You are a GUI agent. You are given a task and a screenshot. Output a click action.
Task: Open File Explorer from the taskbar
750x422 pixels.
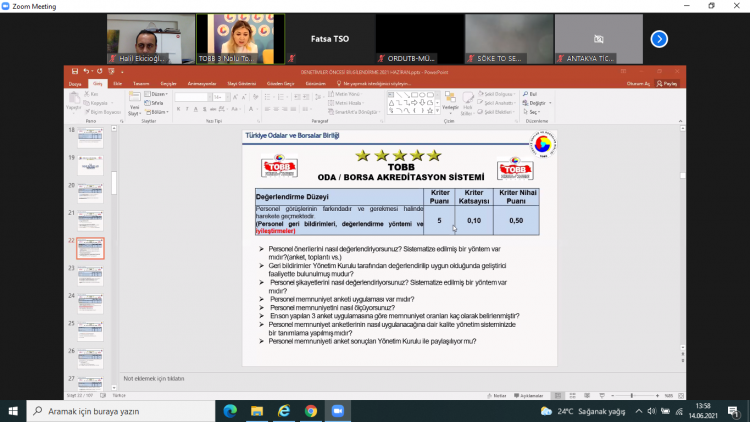point(258,411)
